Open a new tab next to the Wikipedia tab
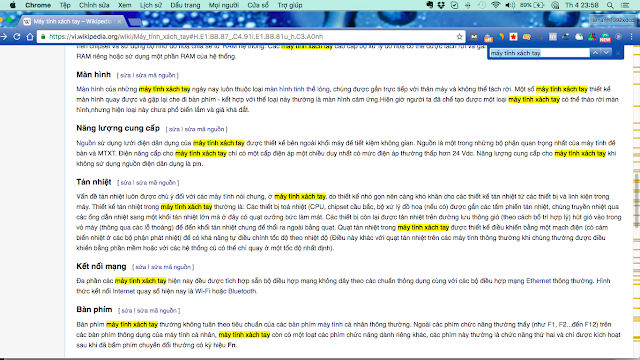The width and height of the screenshot is (640, 360). click(134, 21)
